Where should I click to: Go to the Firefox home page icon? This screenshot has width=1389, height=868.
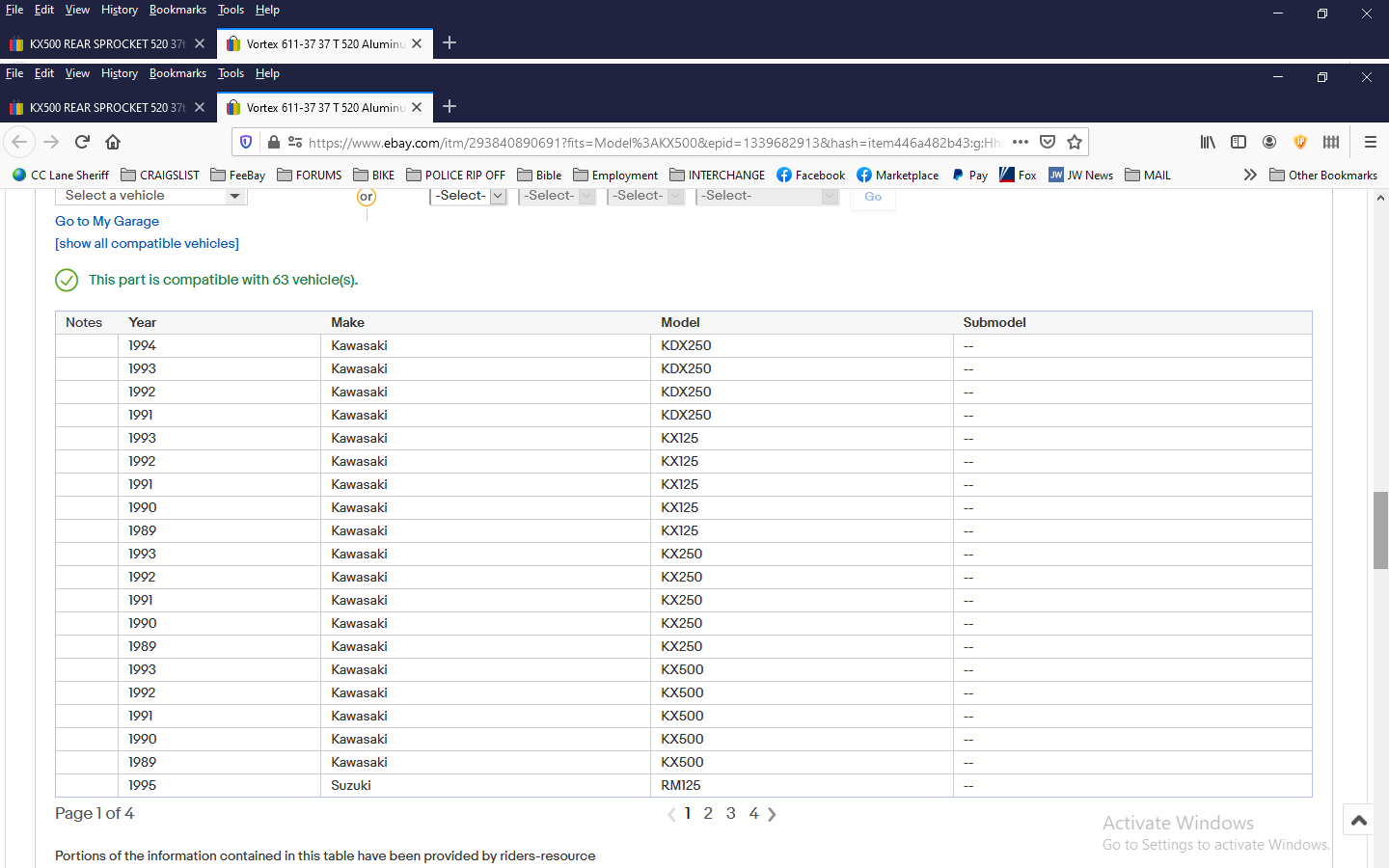(x=113, y=142)
